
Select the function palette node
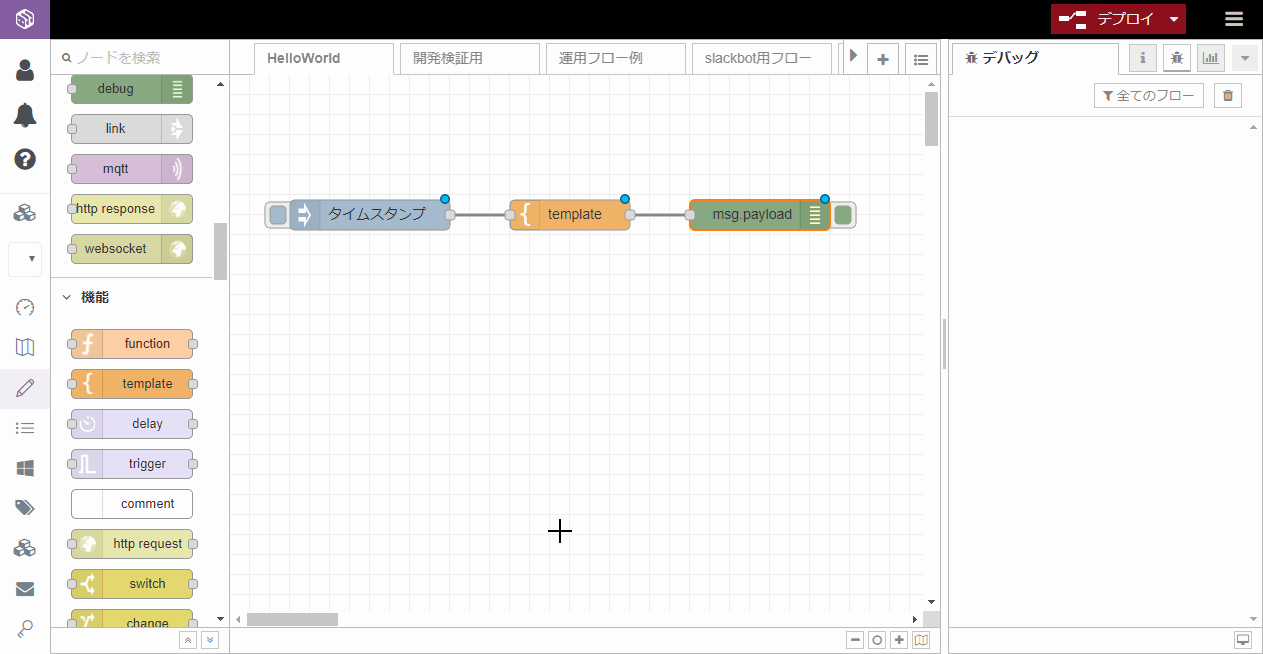coord(132,344)
